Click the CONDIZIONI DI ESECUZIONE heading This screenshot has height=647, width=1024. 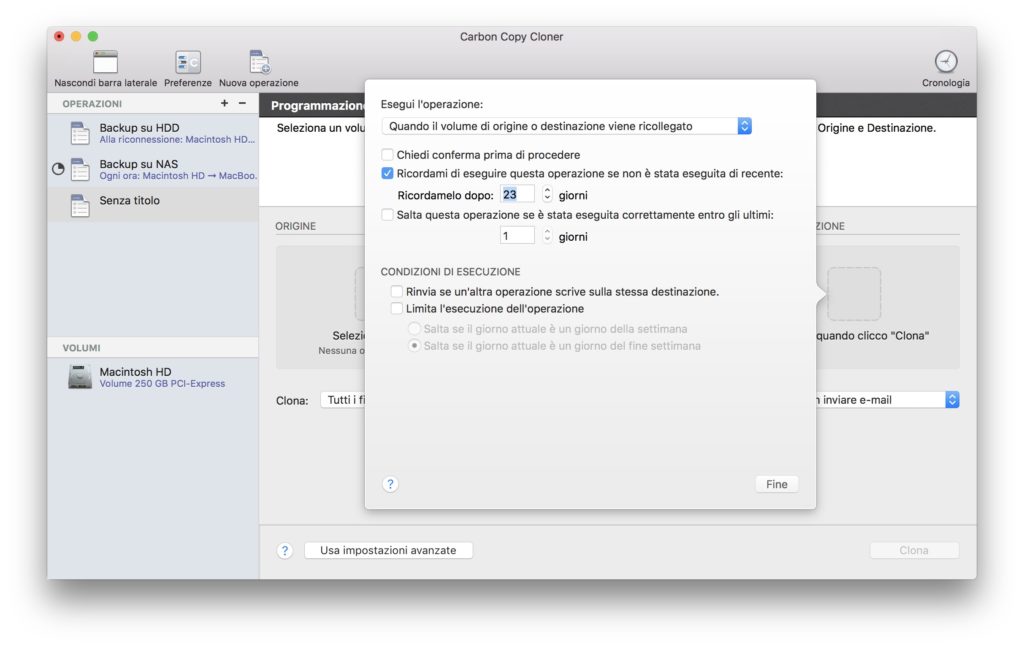pyautogui.click(x=451, y=272)
